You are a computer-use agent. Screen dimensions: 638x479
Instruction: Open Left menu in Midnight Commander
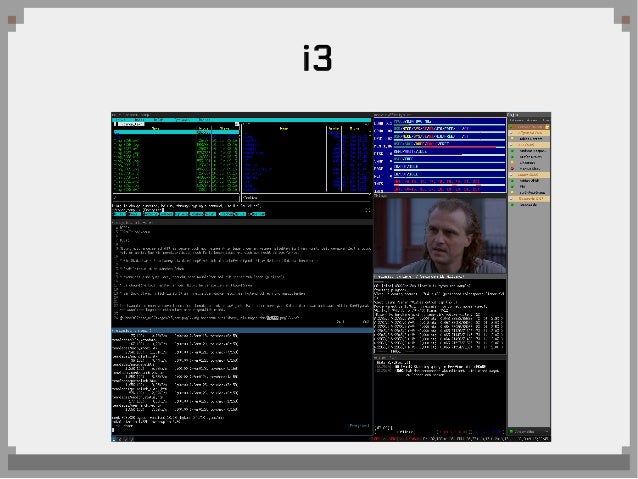click(121, 120)
